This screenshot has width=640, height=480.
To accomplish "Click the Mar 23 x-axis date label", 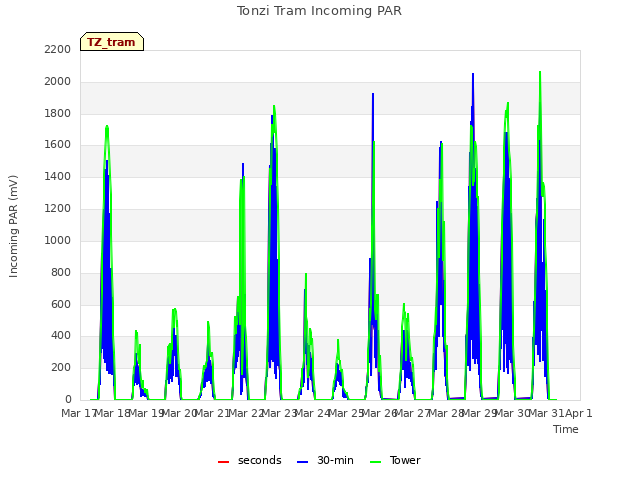I will (280, 413).
